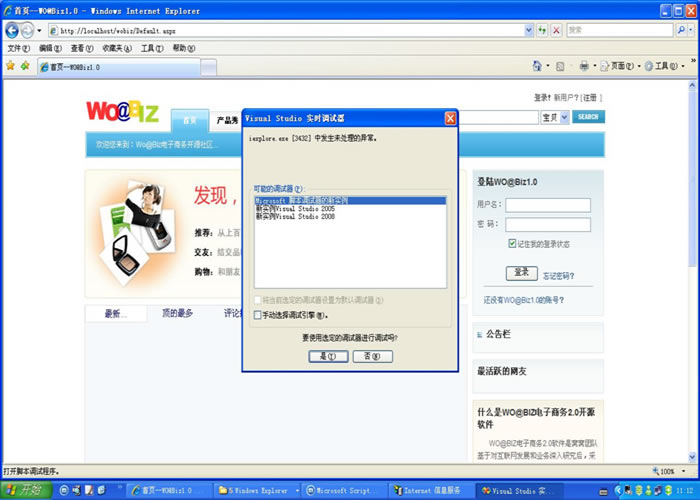Click 还没有WO@Biz1.0的账号? link
The image size is (700, 500).
coord(524,300)
